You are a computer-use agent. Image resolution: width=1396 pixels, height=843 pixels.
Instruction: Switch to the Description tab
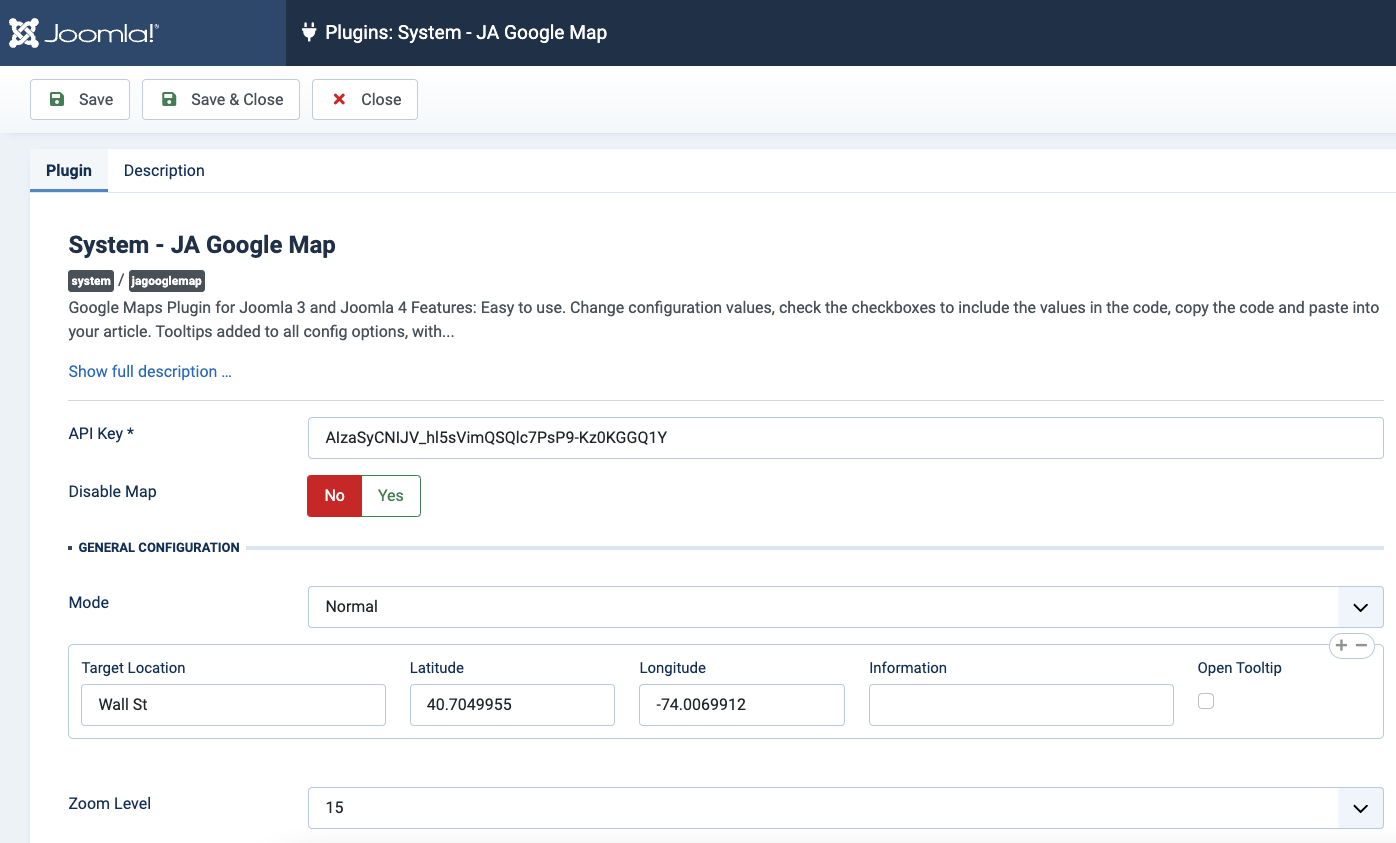click(164, 171)
